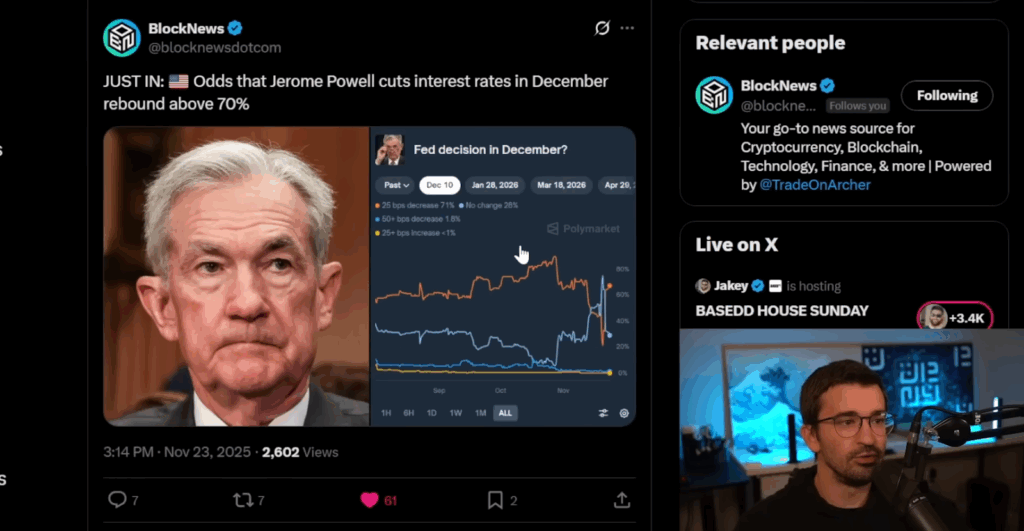Open the reply comment icon
1024x531 pixels.
click(117, 500)
